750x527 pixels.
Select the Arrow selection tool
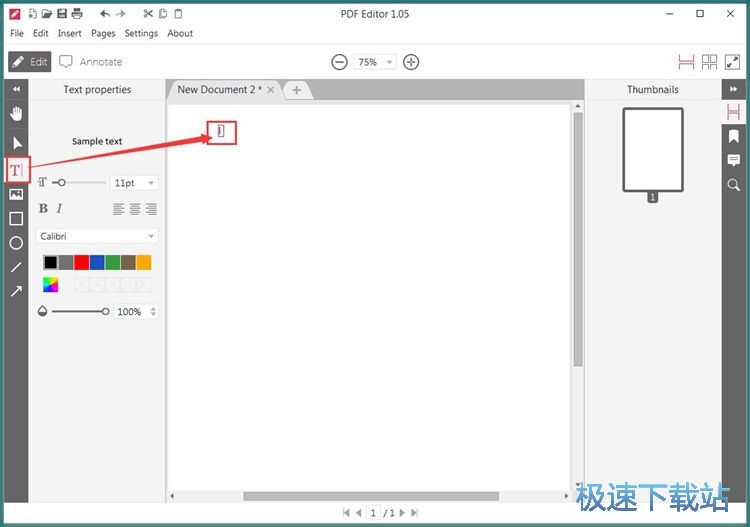tap(17, 143)
